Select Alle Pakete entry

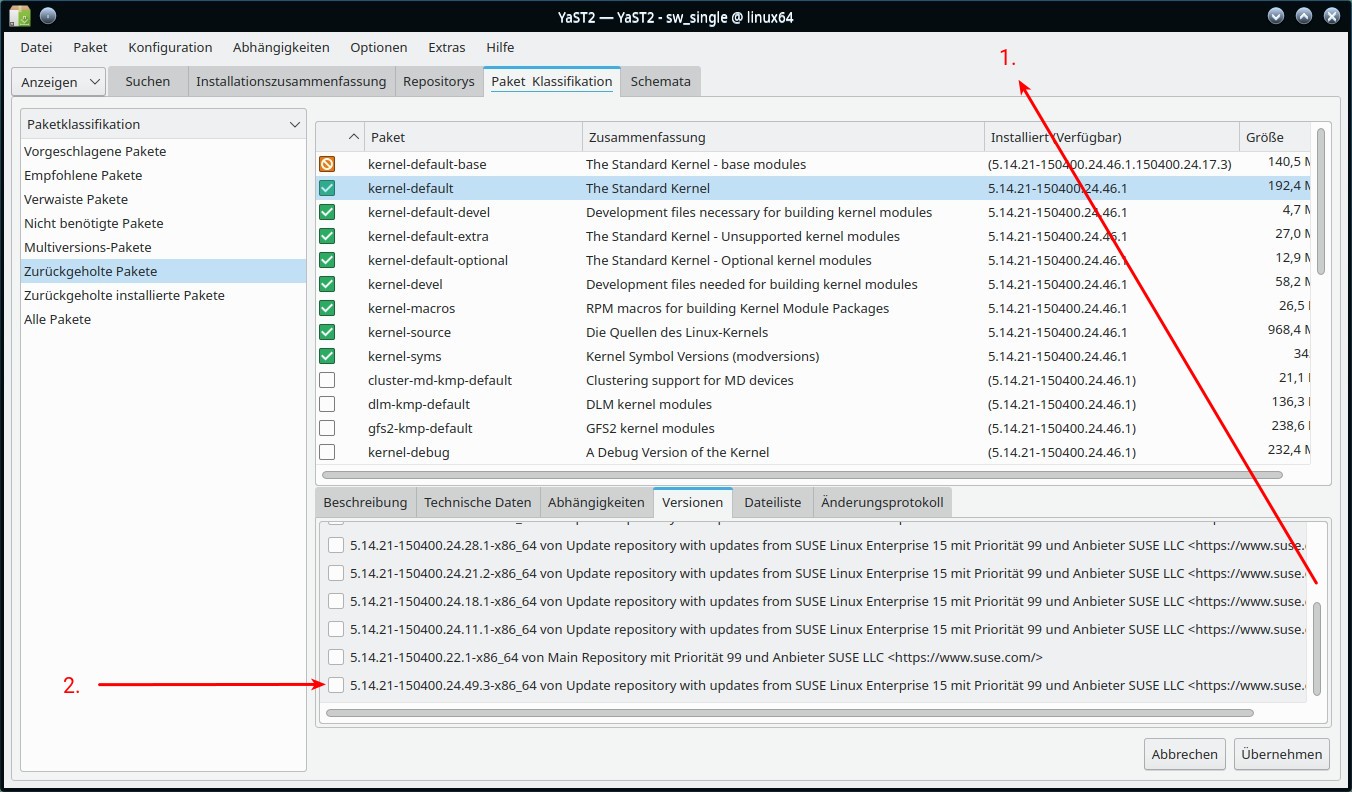pyautogui.click(x=164, y=319)
